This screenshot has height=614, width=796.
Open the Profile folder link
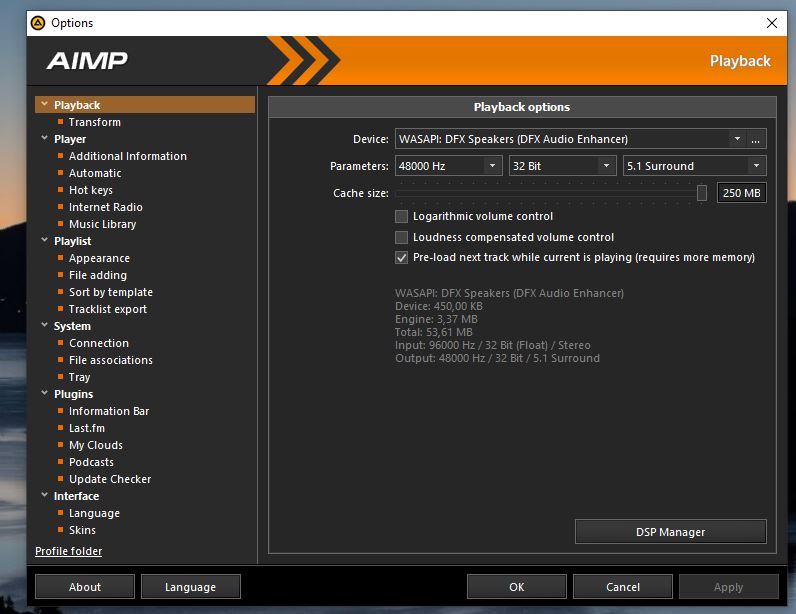[69, 551]
